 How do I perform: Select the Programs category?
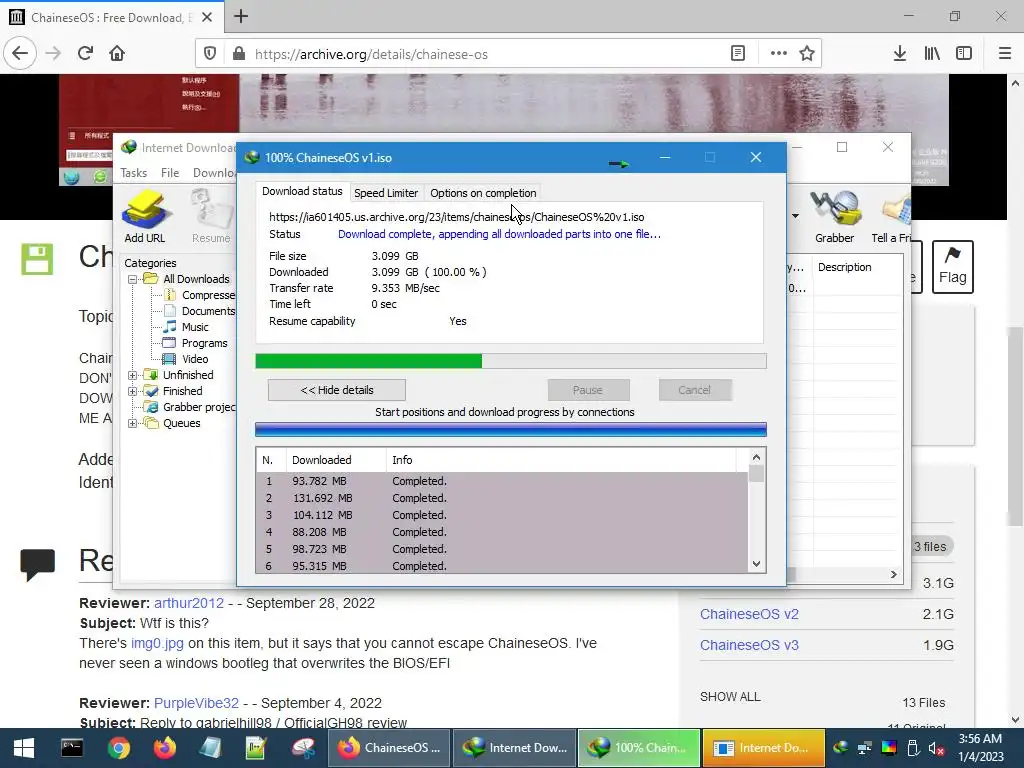click(x=195, y=343)
